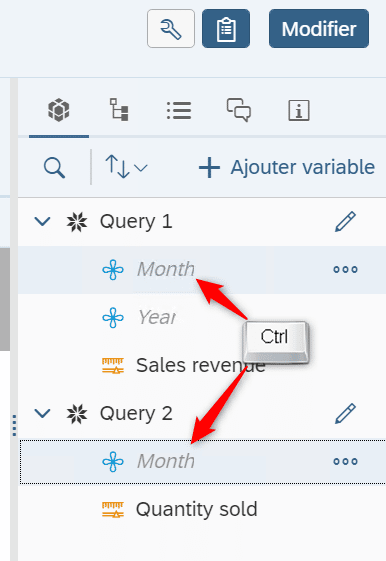Open the sort order dropdown
Viewport: 386px width, 561px height.
(126, 167)
